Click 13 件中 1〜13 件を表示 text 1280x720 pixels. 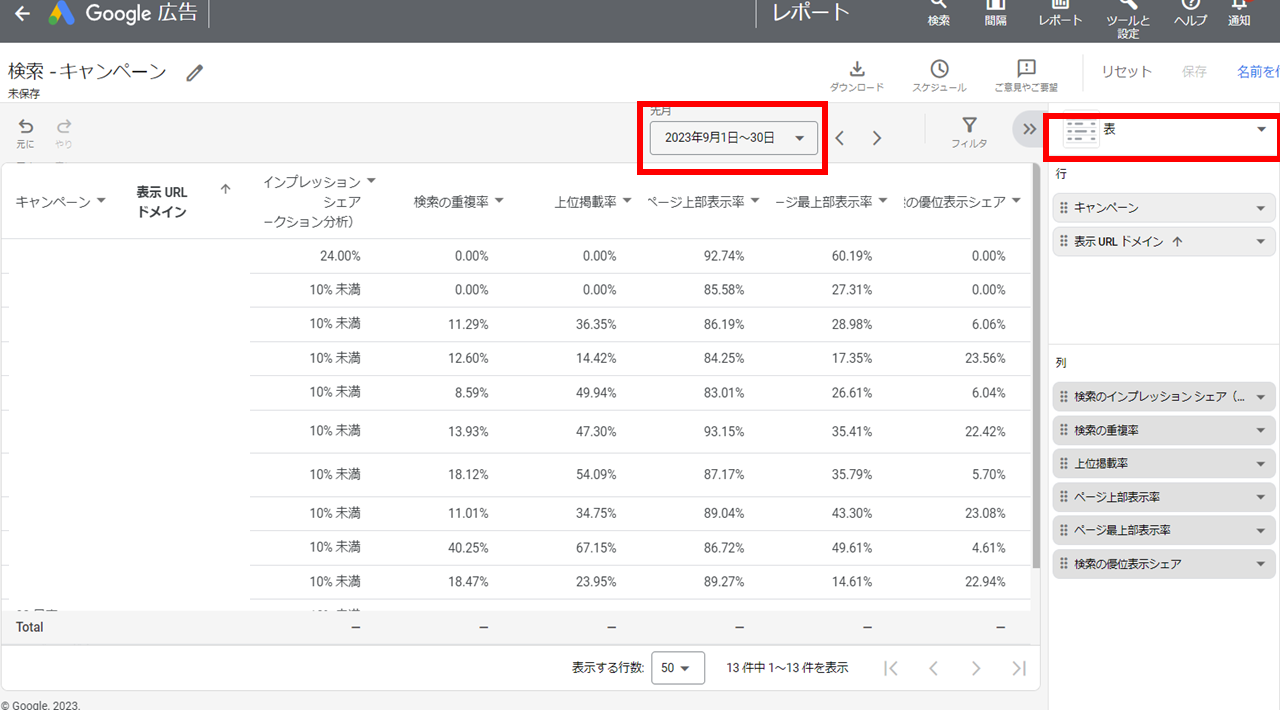[x=788, y=668]
